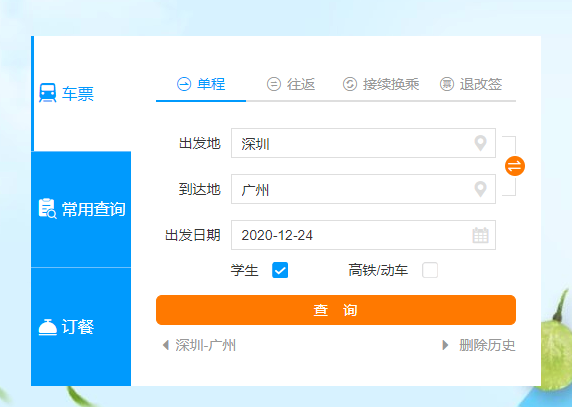This screenshot has width=572, height=407.
Task: Click the 删除历史 link
Action: 487,345
